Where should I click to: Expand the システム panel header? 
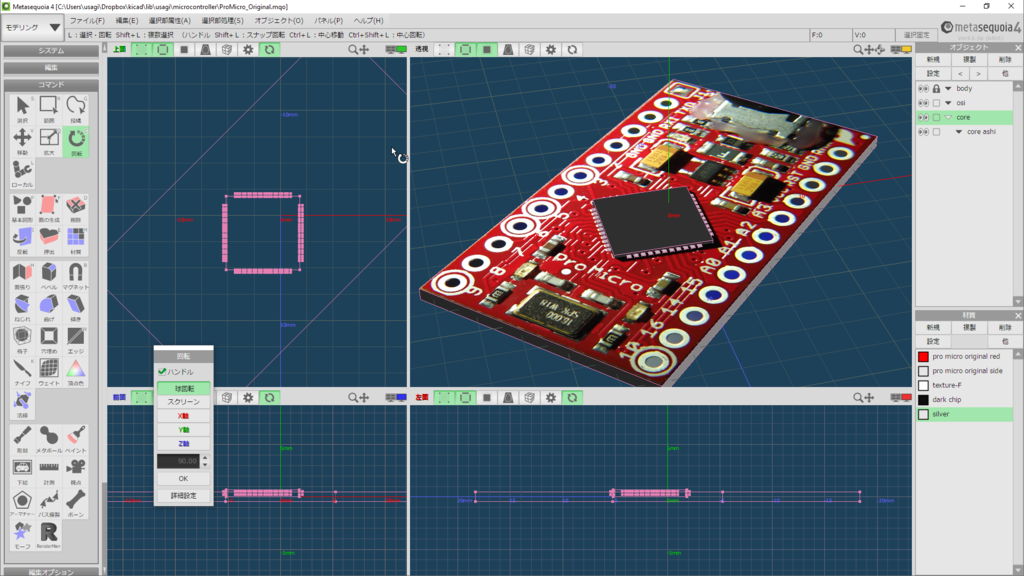pos(51,50)
